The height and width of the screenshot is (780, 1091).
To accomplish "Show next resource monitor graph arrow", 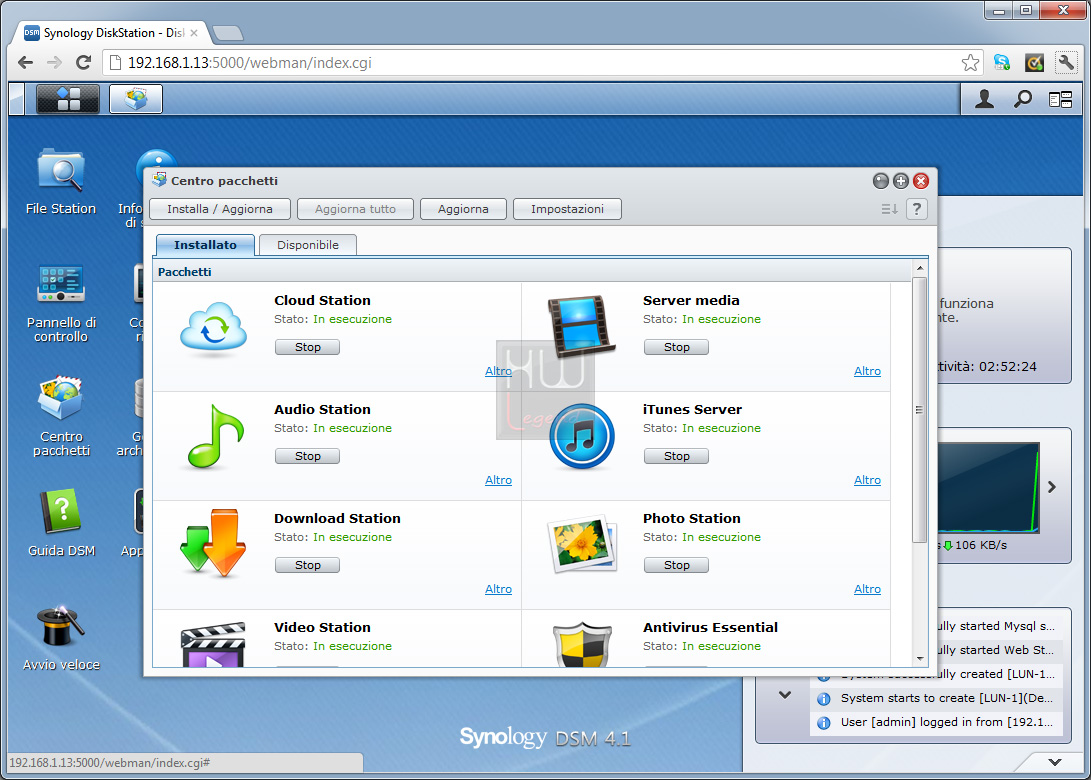I will click(x=1052, y=487).
